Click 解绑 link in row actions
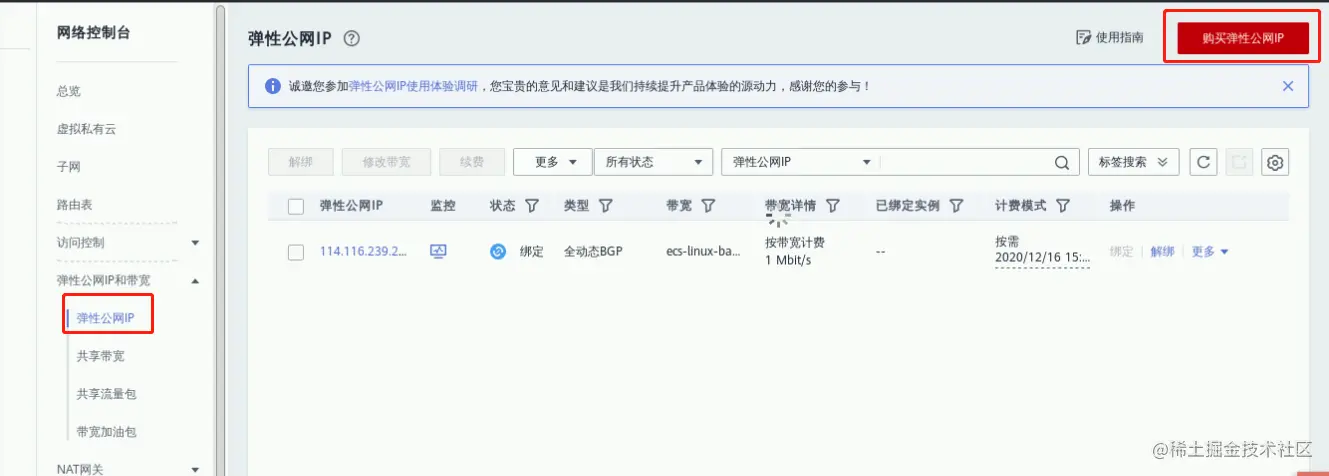The height and width of the screenshot is (476, 1329). pyautogui.click(x=1162, y=251)
